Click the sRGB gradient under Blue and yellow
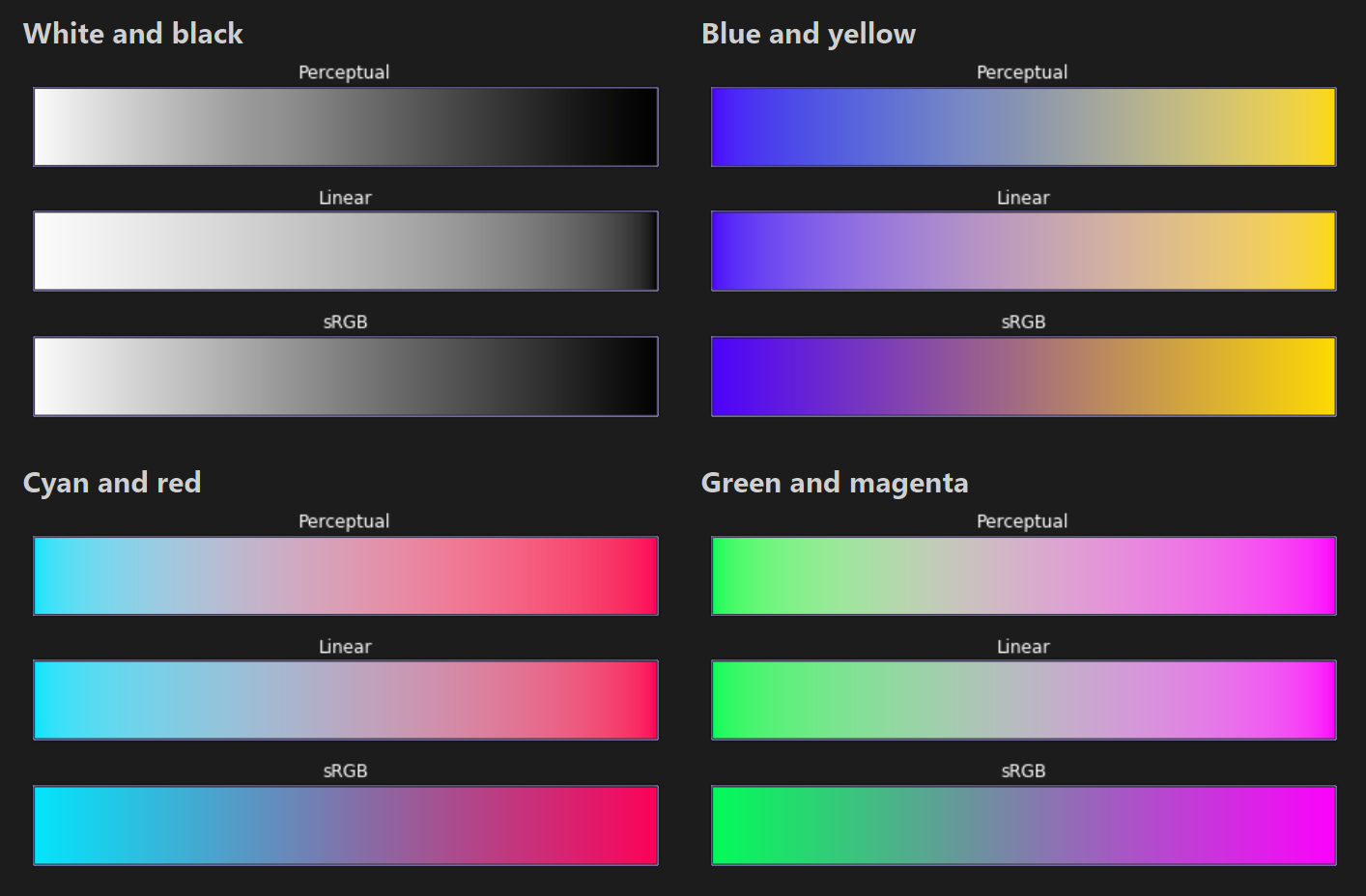Image resolution: width=1366 pixels, height=896 pixels. pos(1022,376)
